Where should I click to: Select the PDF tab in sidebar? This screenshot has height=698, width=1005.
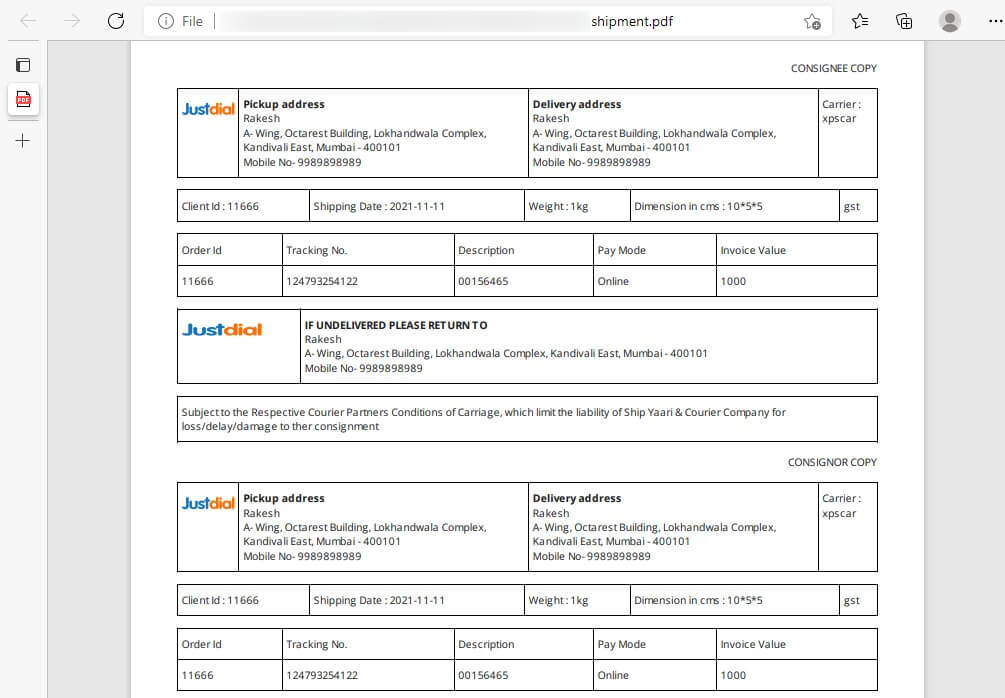click(23, 99)
